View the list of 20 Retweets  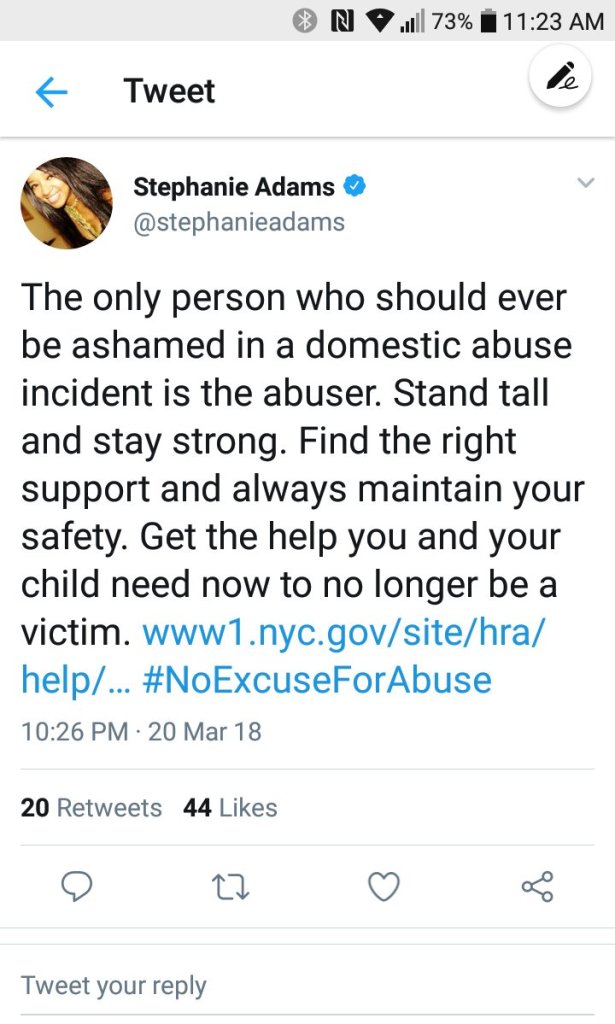click(91, 808)
